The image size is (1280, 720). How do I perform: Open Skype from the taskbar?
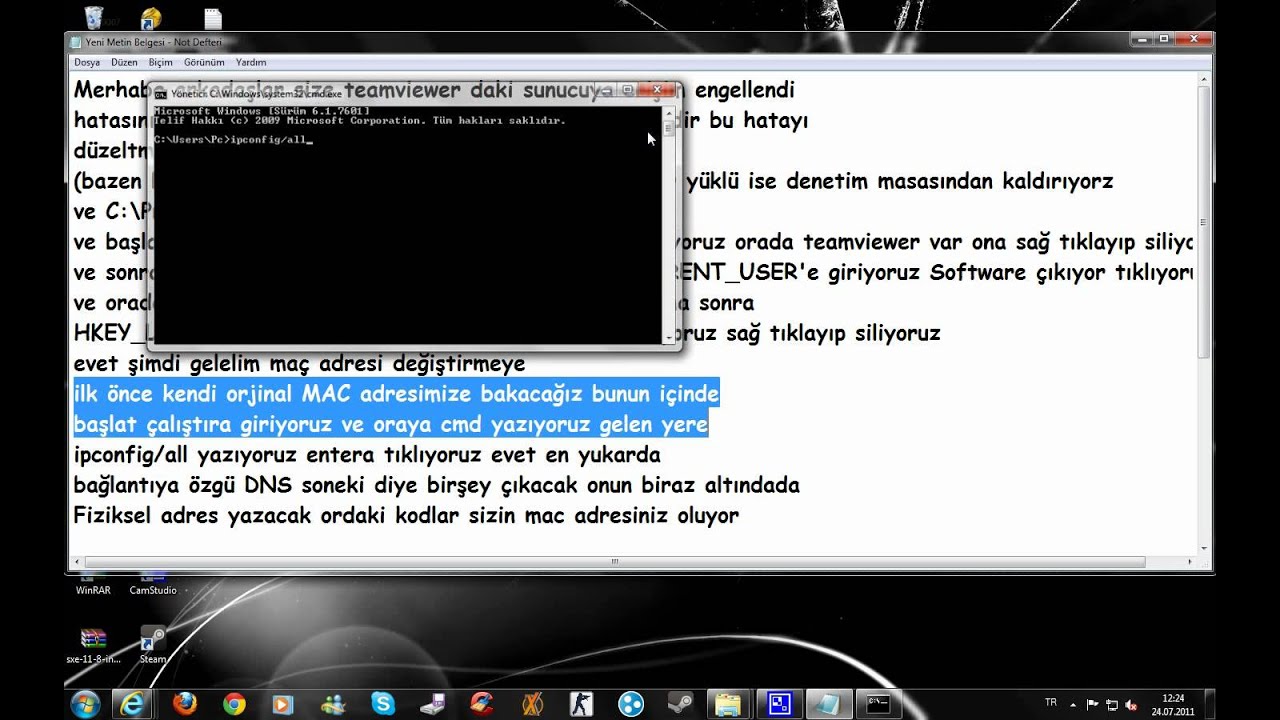pyautogui.click(x=382, y=704)
